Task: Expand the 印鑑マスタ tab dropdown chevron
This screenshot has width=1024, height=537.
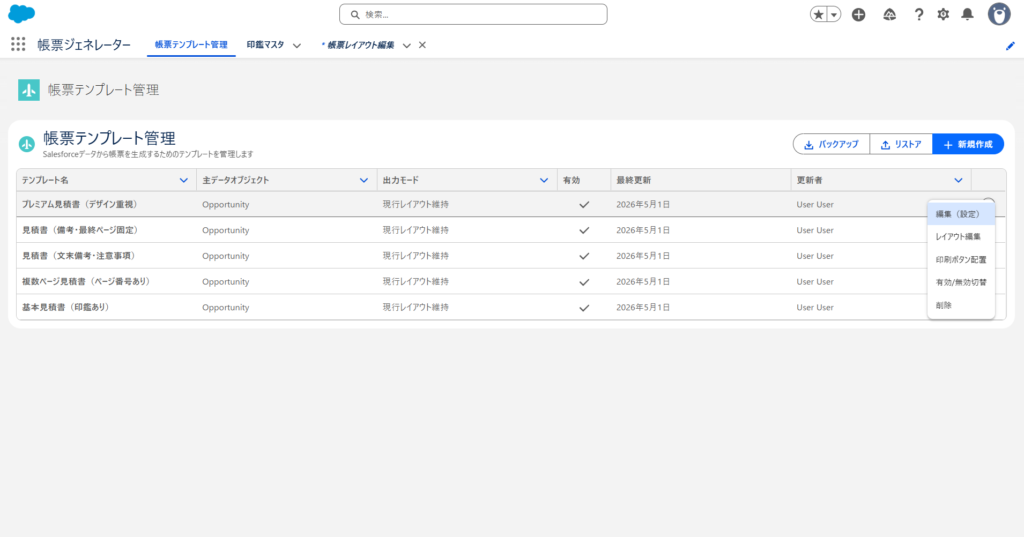Action: (x=296, y=46)
